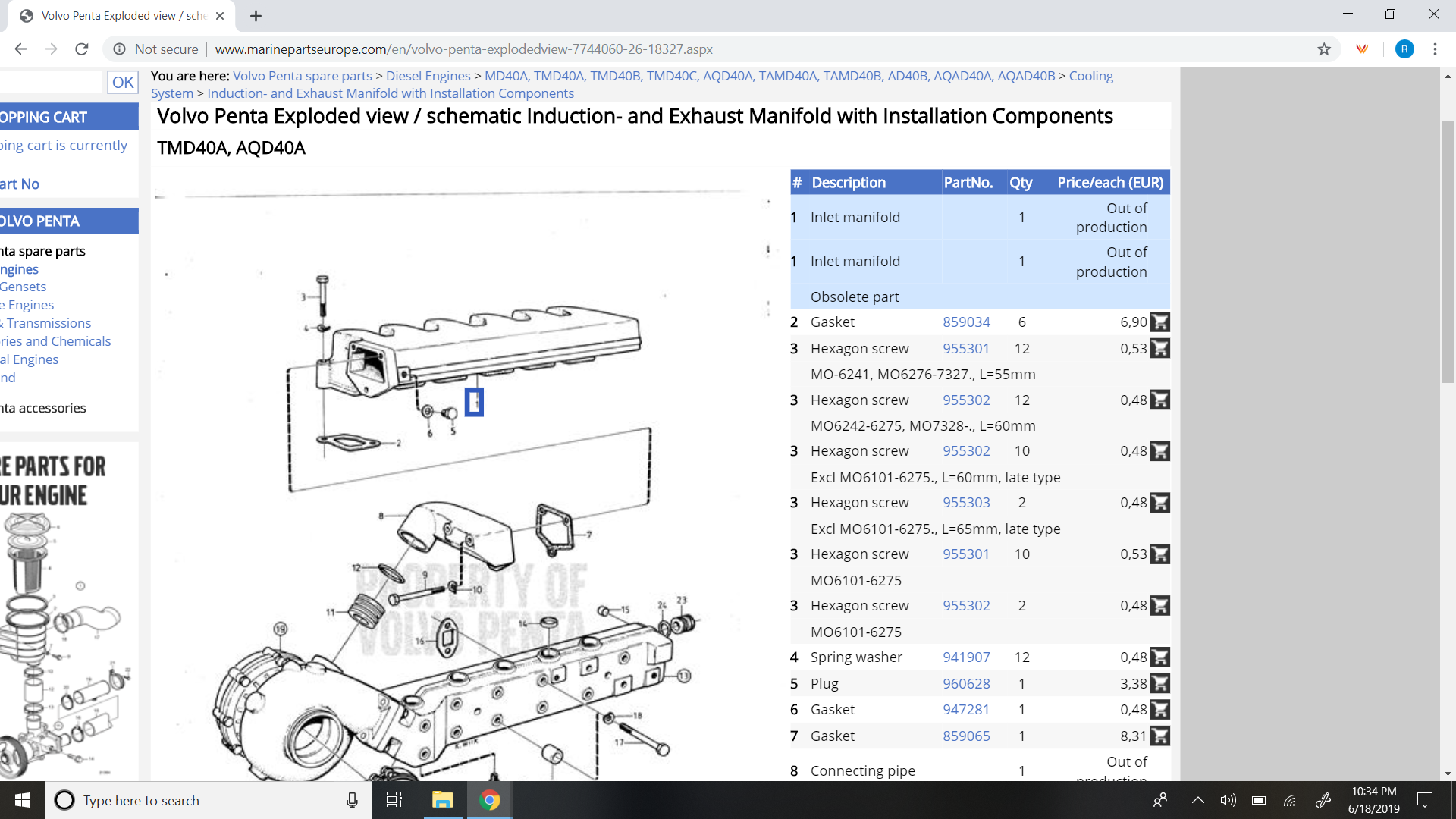Image resolution: width=1456 pixels, height=819 pixels.
Task: Add Gasket 859034 to cart
Action: coord(1159,322)
